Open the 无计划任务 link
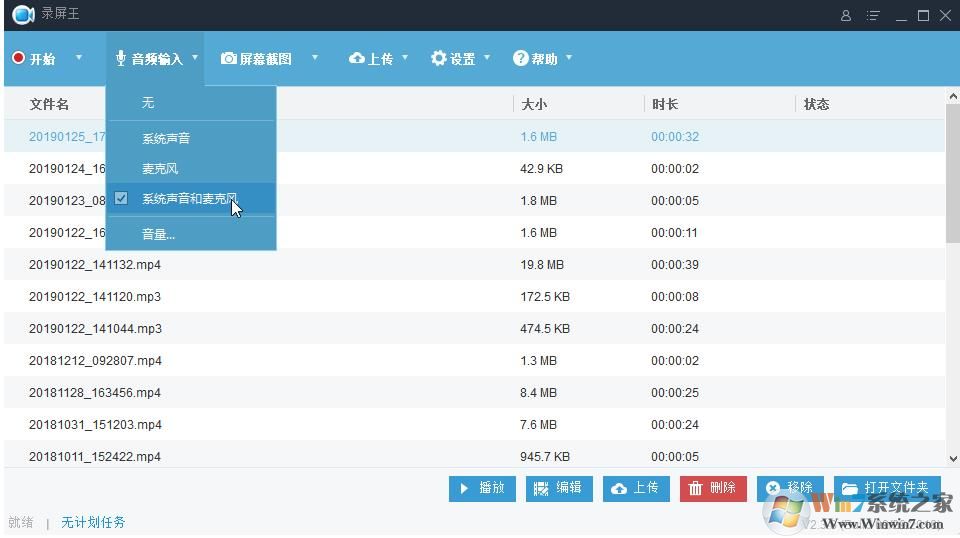The image size is (960, 538). pos(93,522)
